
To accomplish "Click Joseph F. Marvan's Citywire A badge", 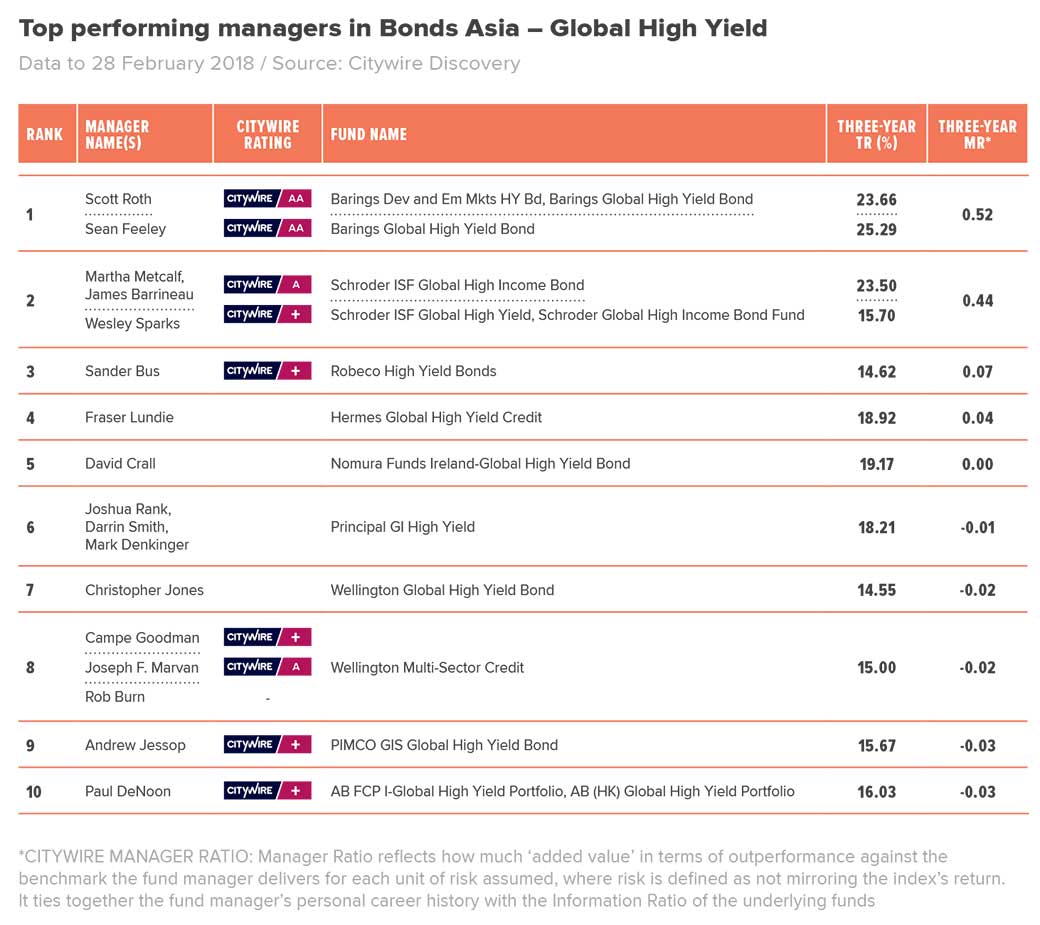I will click(267, 667).
